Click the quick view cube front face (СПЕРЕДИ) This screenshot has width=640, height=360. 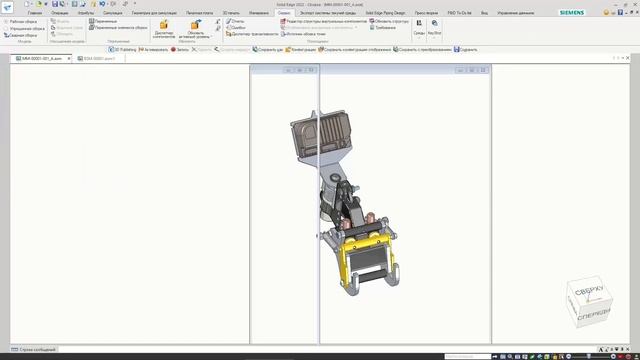pyautogui.click(x=594, y=314)
